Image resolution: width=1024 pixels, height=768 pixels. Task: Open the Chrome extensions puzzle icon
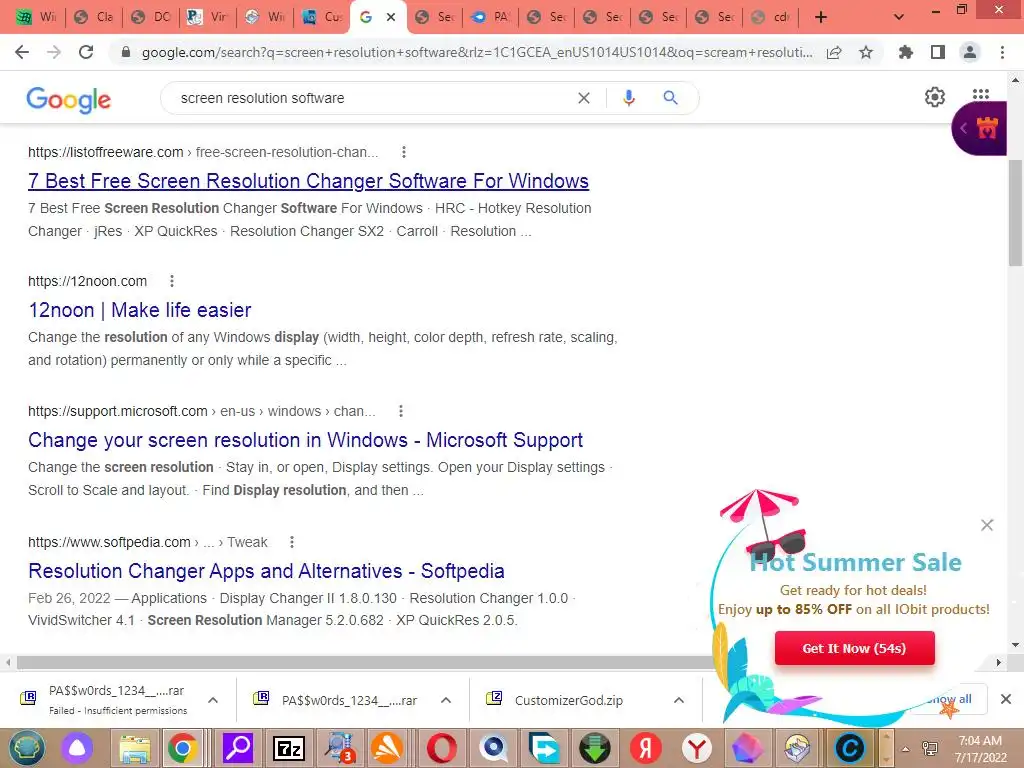click(905, 52)
